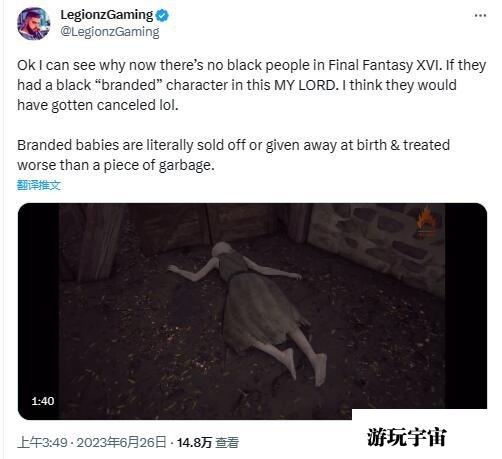This screenshot has width=502, height=459.
Task: Click the "Branded babies" paragraph text
Action: [x=233, y=155]
